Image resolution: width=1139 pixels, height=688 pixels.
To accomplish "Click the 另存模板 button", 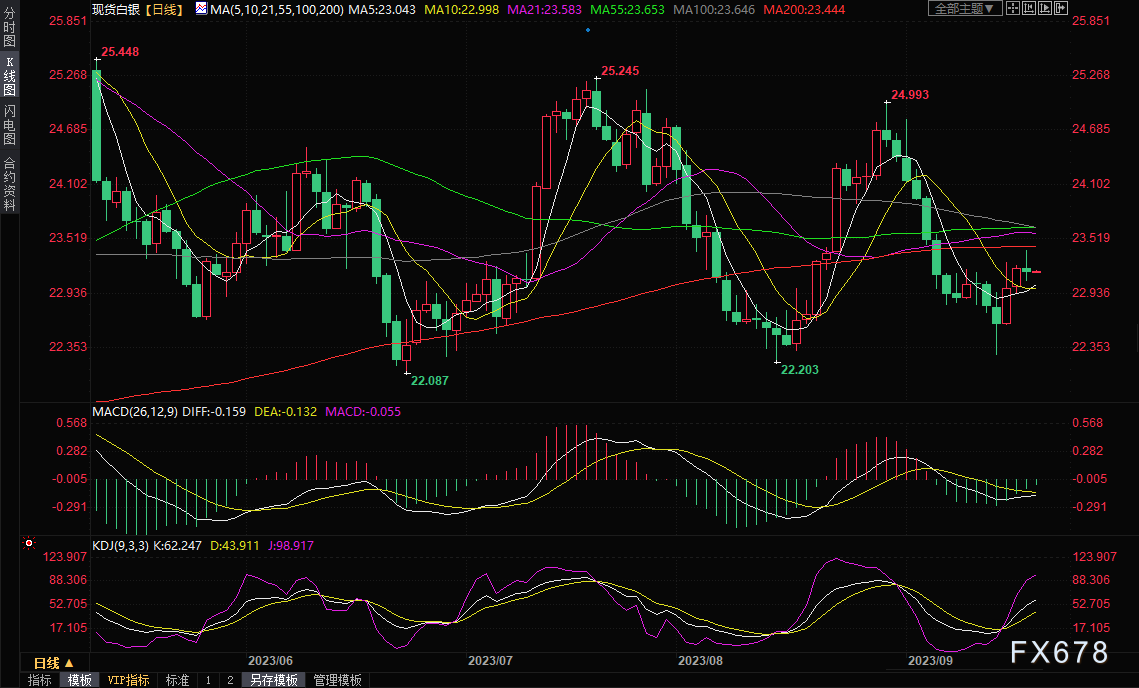I will point(273,680).
